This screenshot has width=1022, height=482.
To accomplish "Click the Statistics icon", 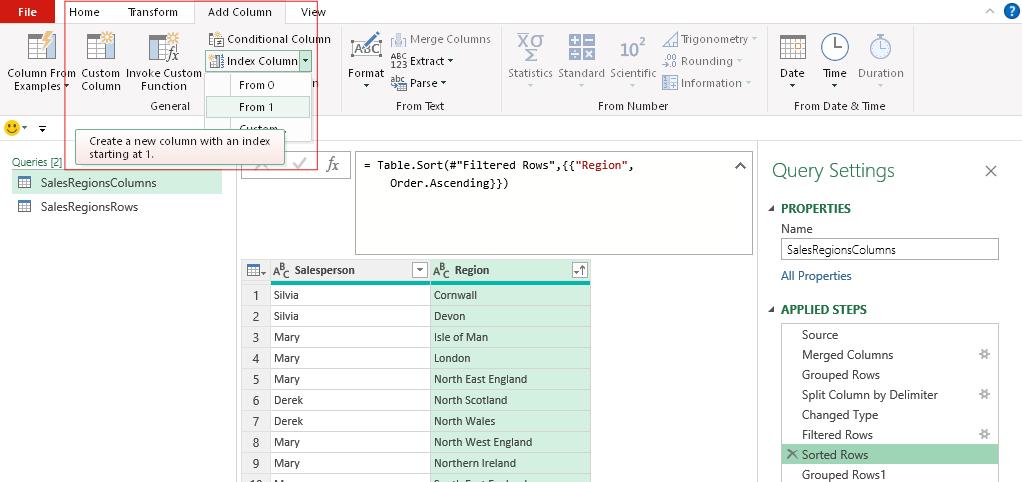I will (x=530, y=47).
